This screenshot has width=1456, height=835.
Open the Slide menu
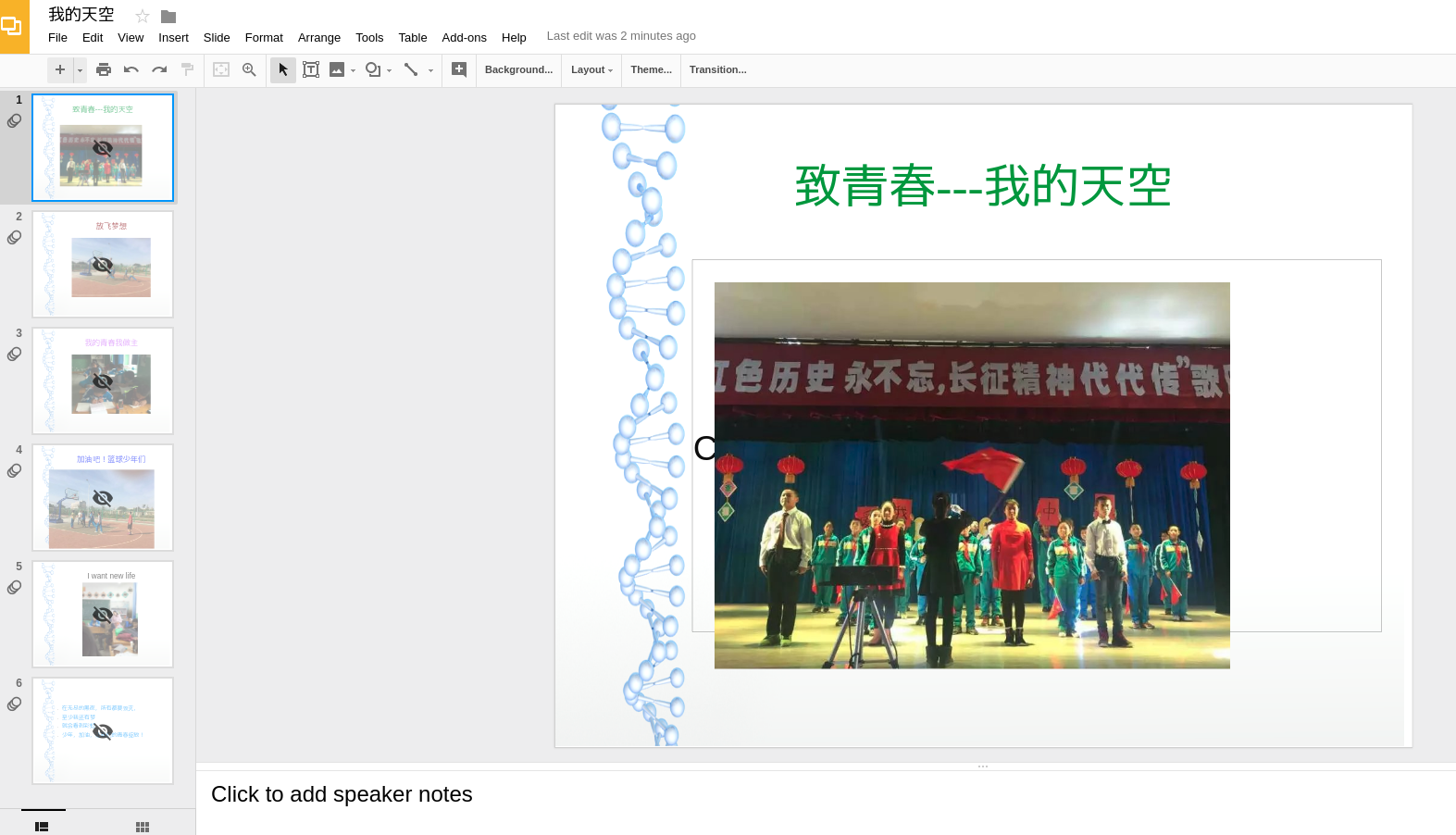pyautogui.click(x=217, y=38)
